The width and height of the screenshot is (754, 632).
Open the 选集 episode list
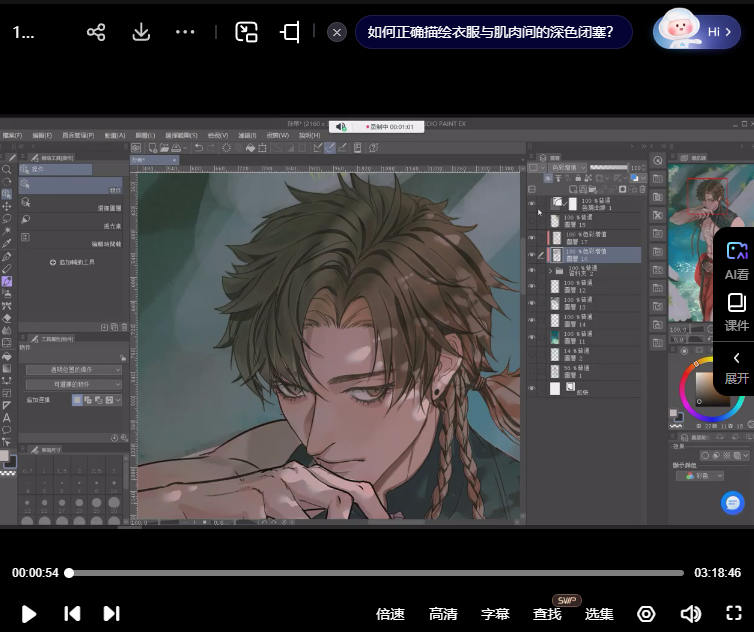599,614
